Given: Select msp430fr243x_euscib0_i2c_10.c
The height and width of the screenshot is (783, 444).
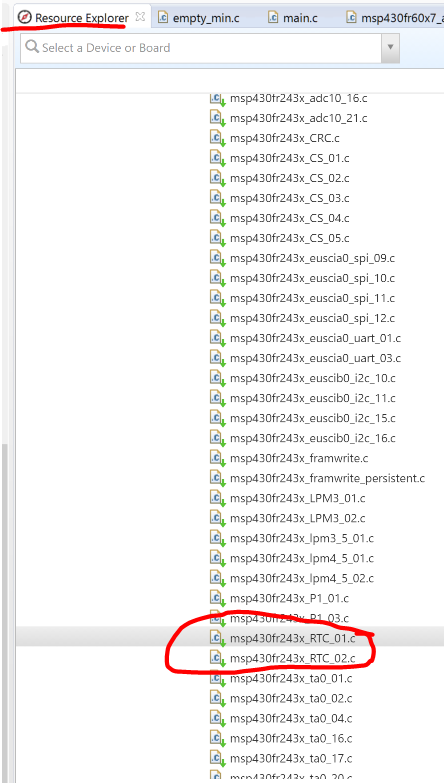Looking at the screenshot, I should [x=313, y=379].
